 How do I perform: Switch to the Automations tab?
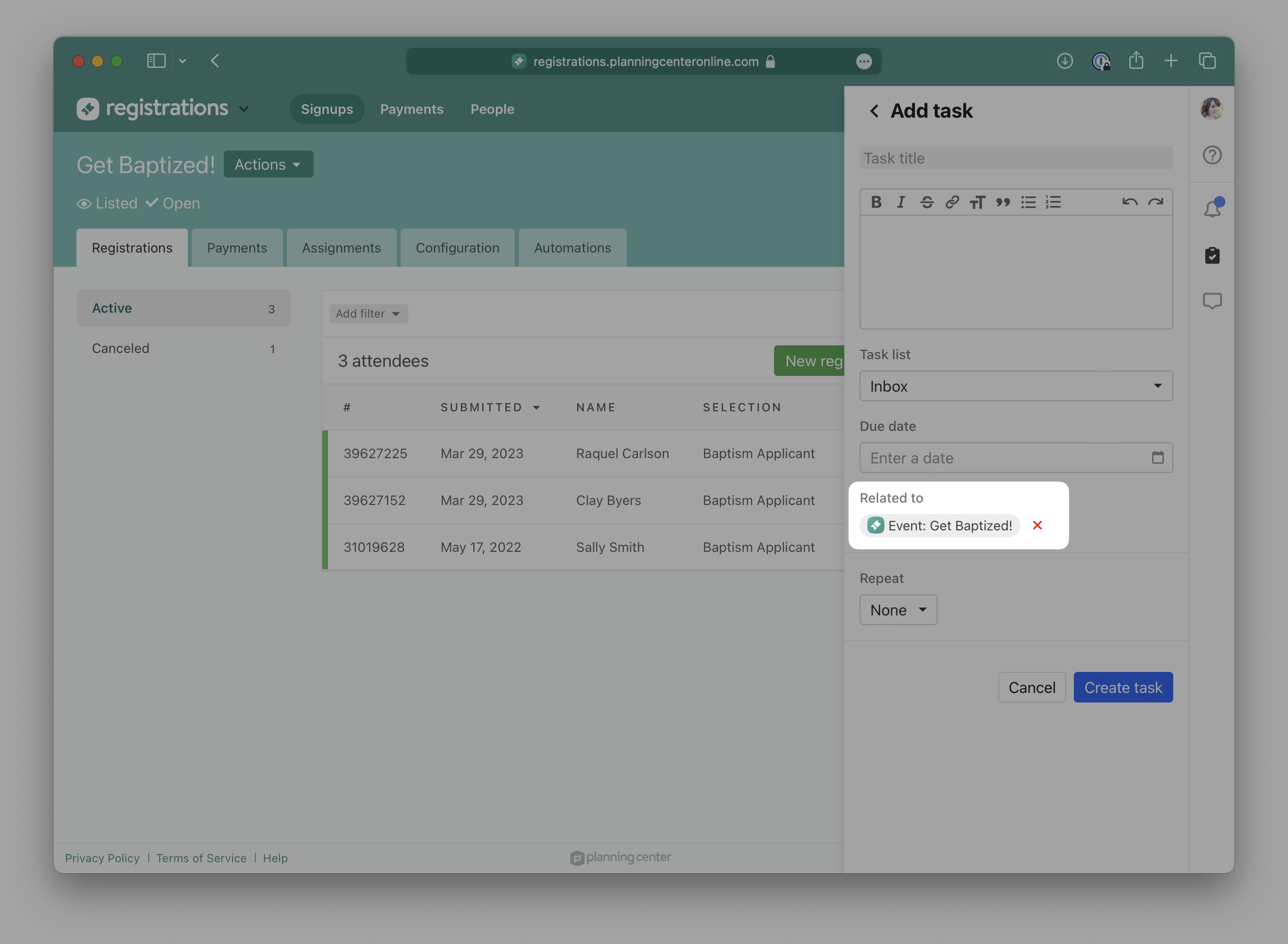(572, 248)
